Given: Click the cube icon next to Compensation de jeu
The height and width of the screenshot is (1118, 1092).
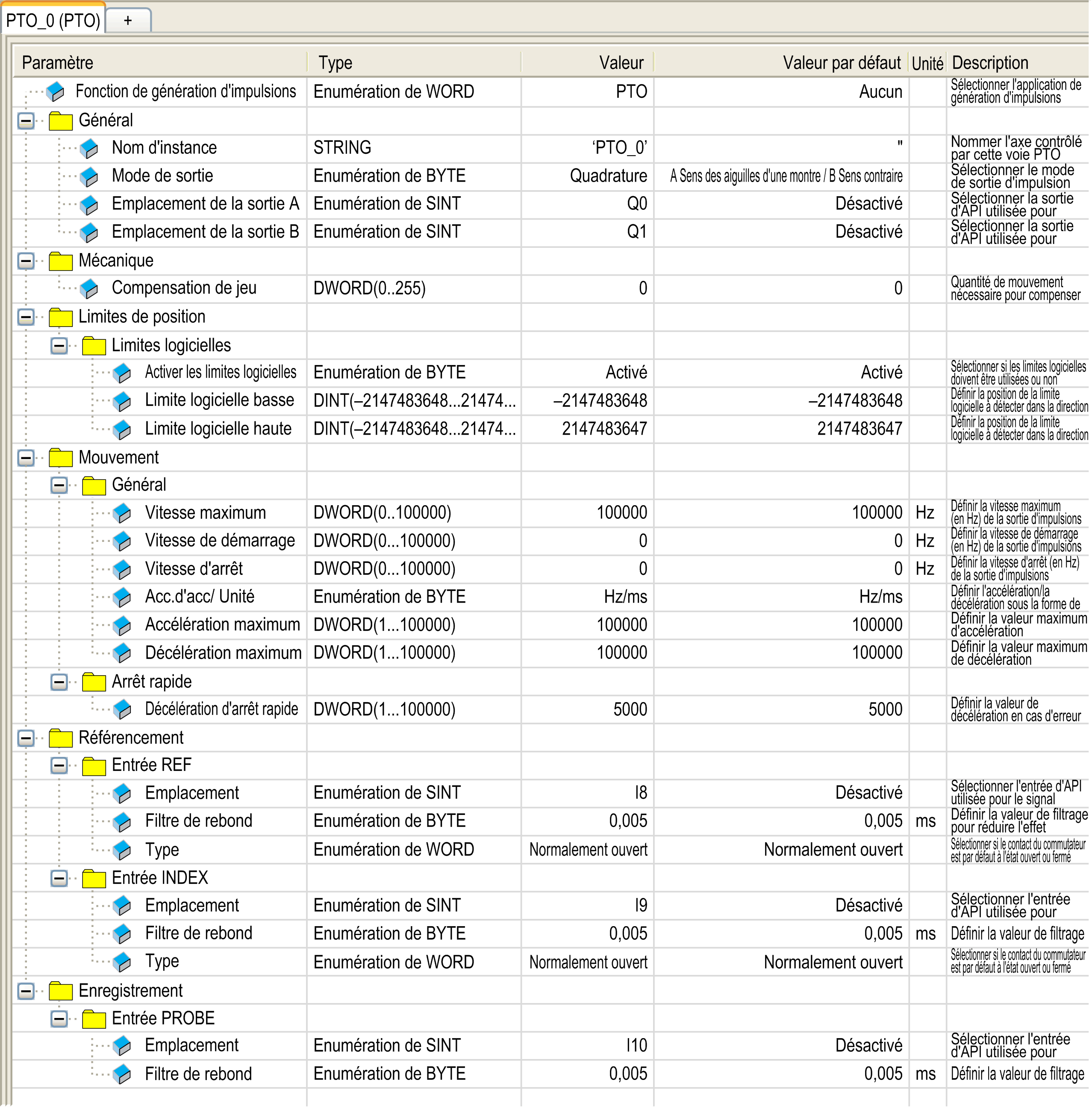Looking at the screenshot, I should point(89,288).
